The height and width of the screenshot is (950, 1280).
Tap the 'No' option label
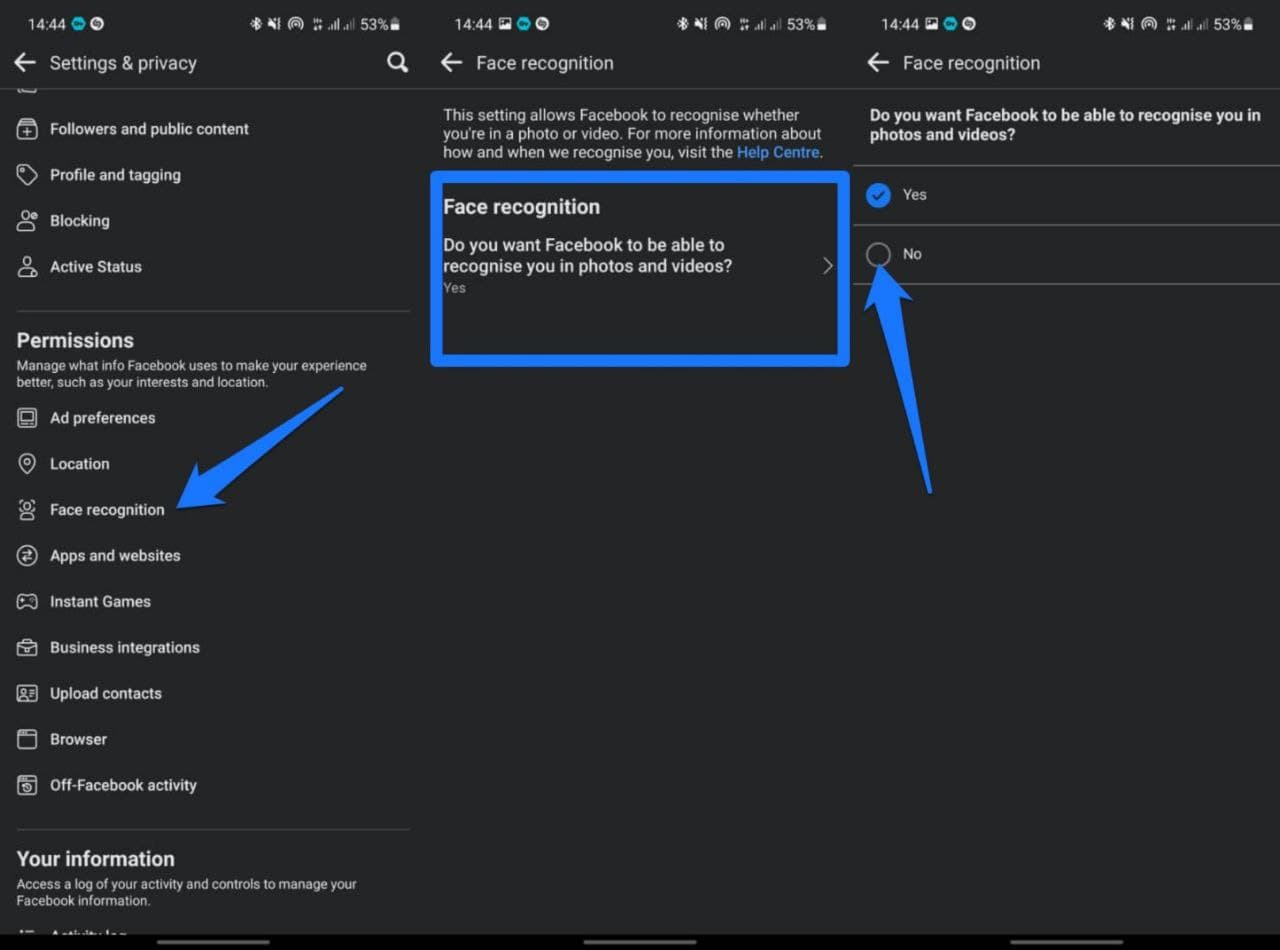click(x=912, y=254)
